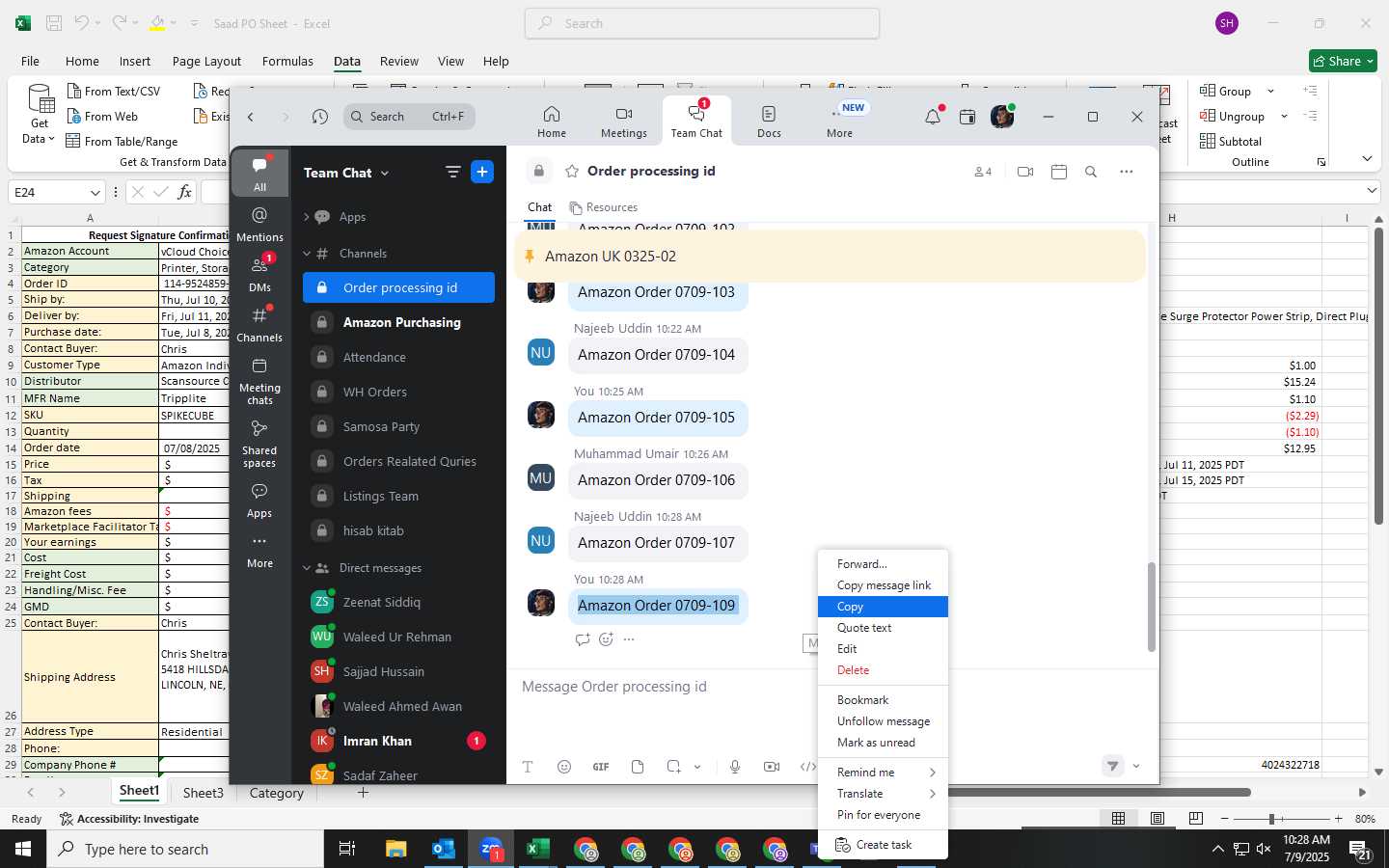Open the send options dropdown arrow

coord(1136,766)
